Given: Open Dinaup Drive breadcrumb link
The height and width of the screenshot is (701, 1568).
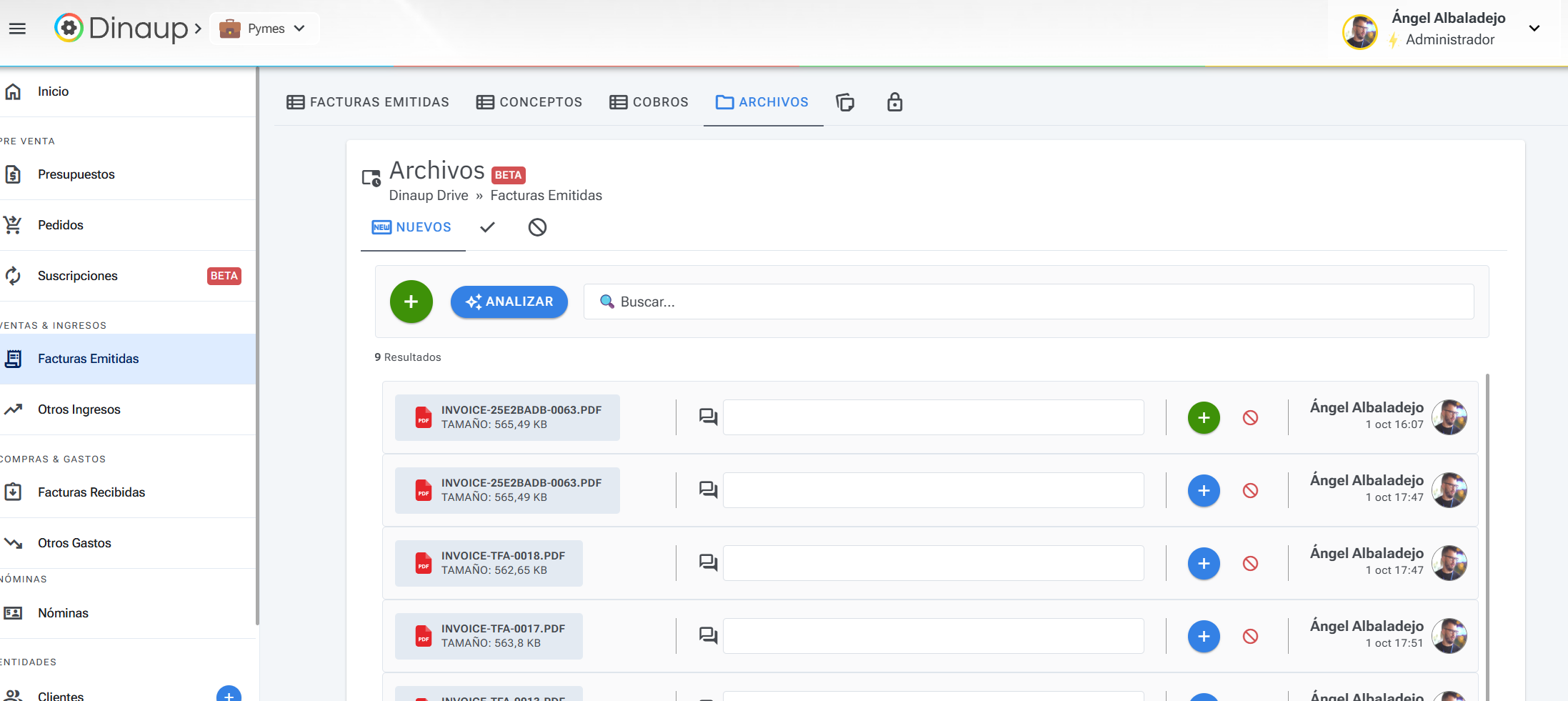Looking at the screenshot, I should (x=428, y=196).
